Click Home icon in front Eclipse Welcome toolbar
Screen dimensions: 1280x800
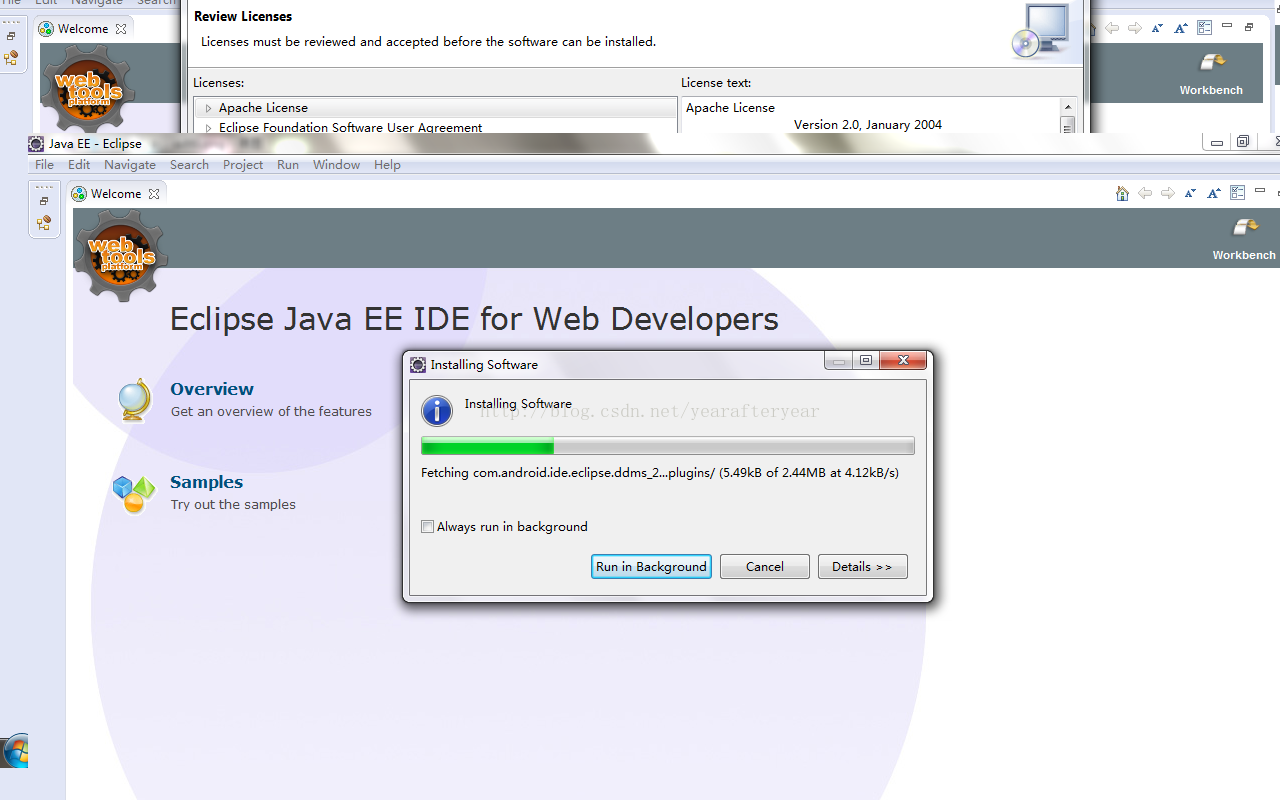(x=1122, y=193)
